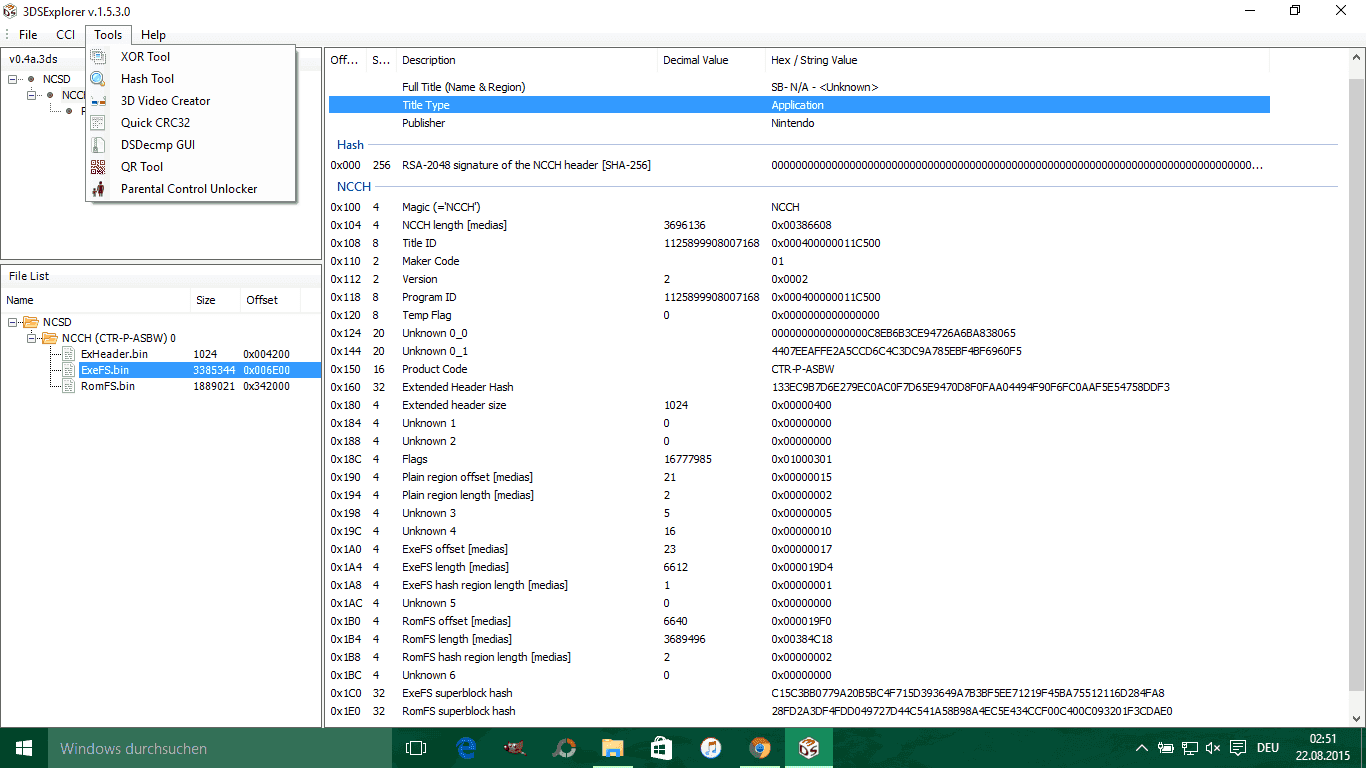
Task: Collapse the NCSD node in upper tree
Action: tap(13, 79)
